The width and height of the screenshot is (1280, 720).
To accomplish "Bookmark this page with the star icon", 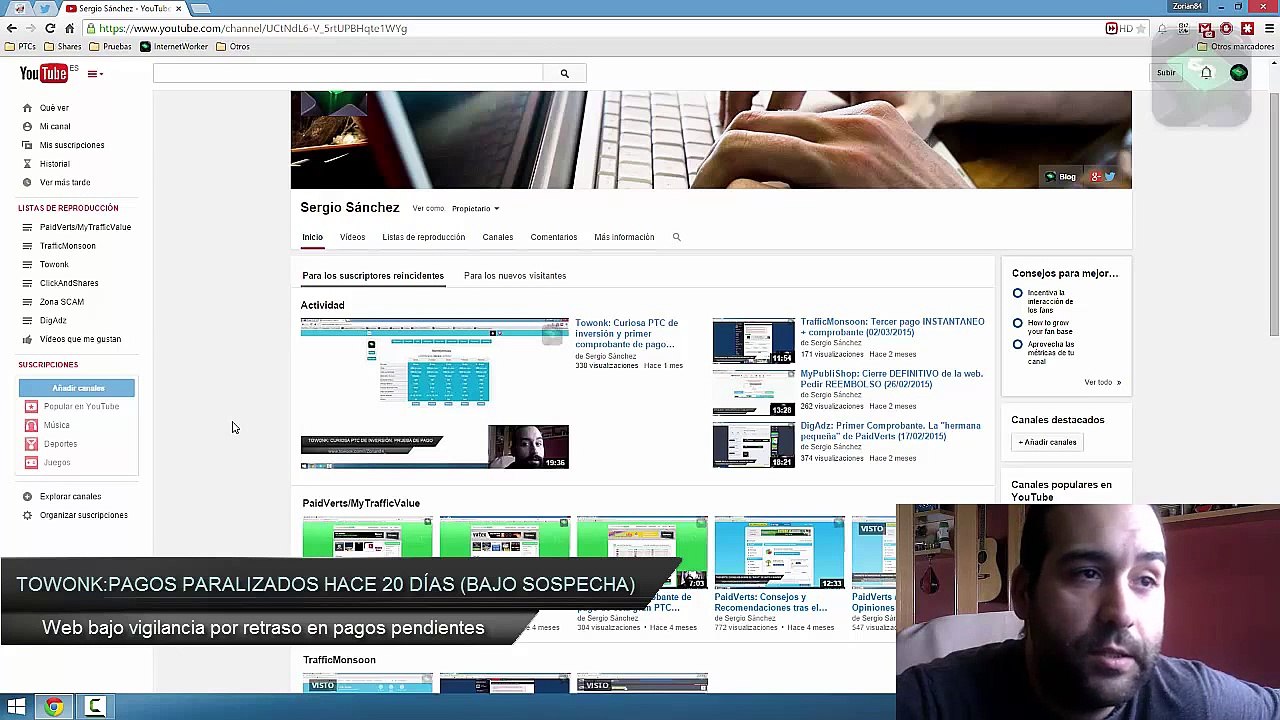I will click(1141, 28).
